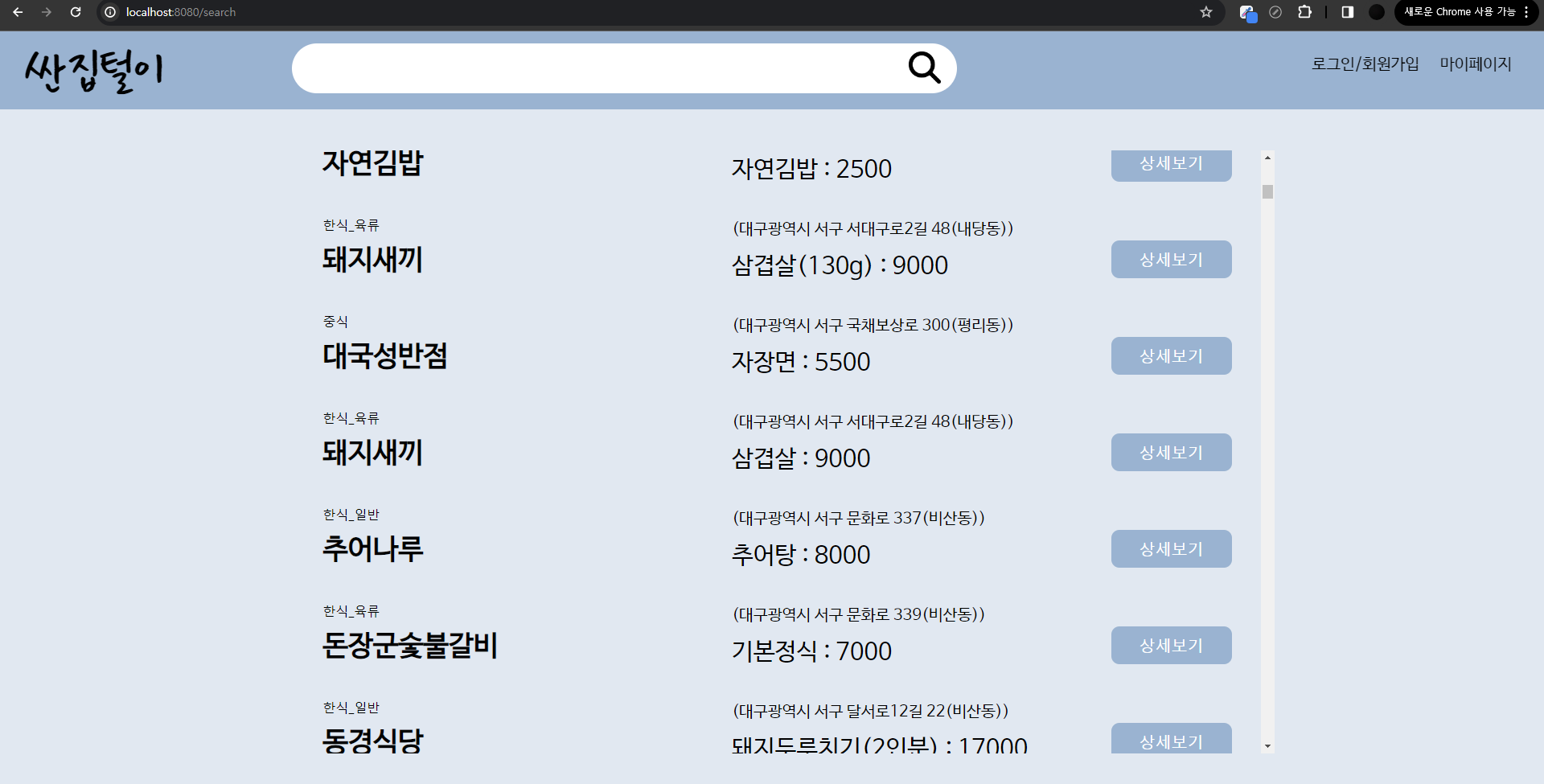The image size is (1544, 784).
Task: Open the extensions puzzle icon
Action: [x=1304, y=12]
